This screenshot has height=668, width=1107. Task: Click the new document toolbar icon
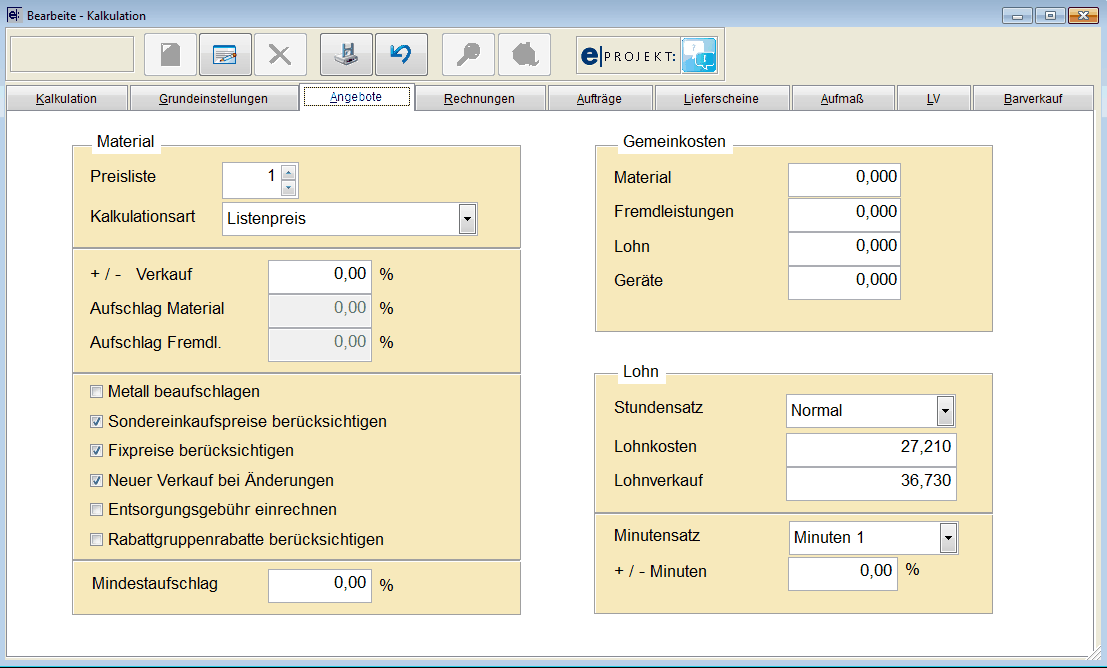[x=170, y=55]
